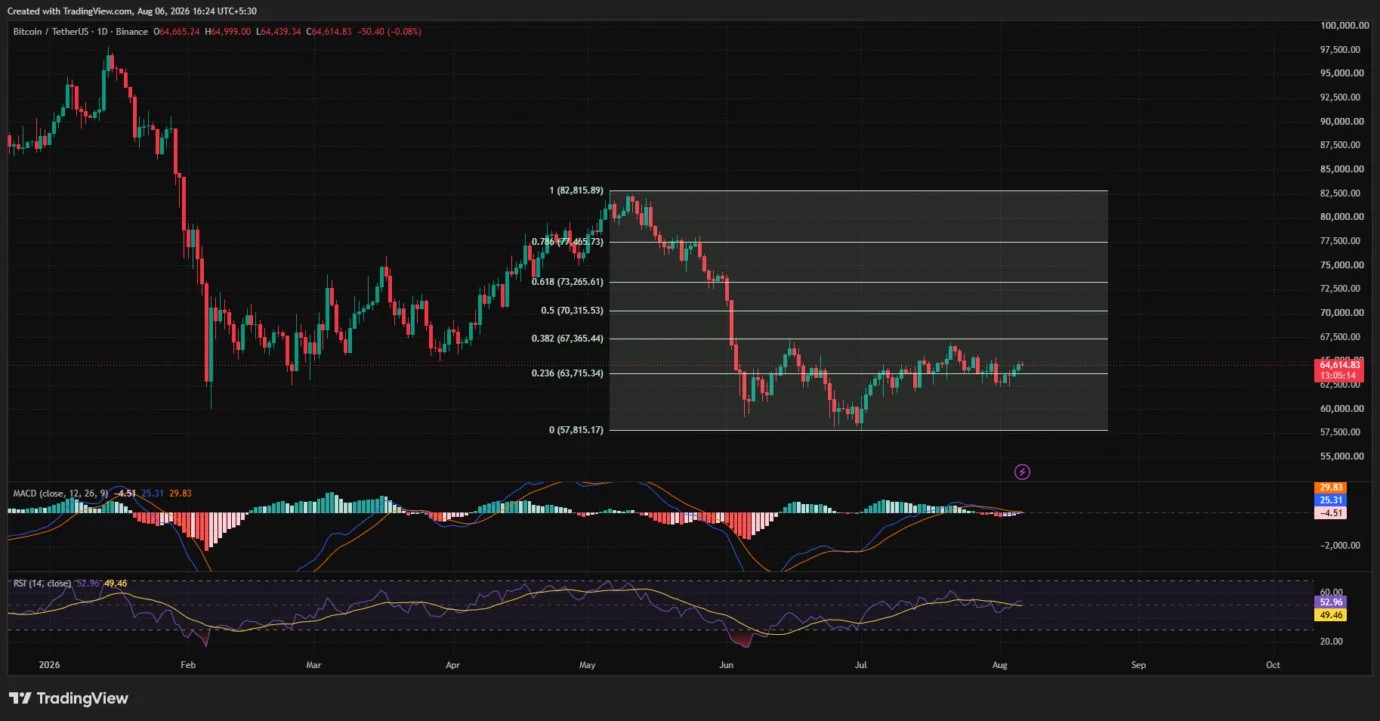This screenshot has width=1380, height=721.
Task: Click the purple RSI value tag 52.96
Action: pyautogui.click(x=1331, y=603)
